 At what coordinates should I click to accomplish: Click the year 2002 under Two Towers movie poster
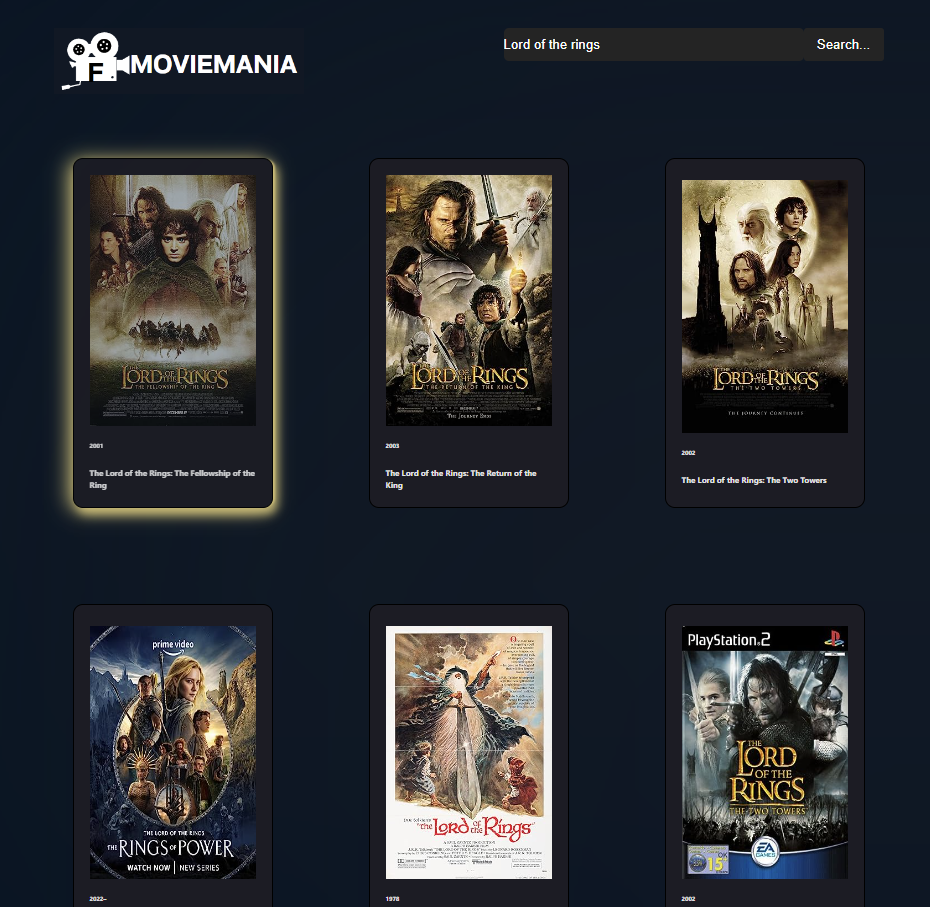point(688,453)
